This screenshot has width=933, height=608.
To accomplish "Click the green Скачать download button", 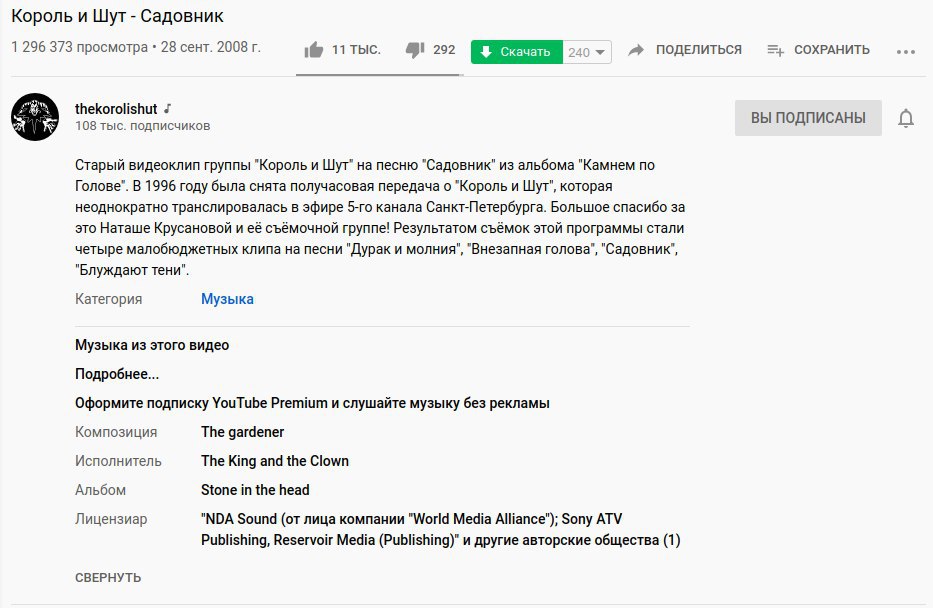I will point(516,52).
